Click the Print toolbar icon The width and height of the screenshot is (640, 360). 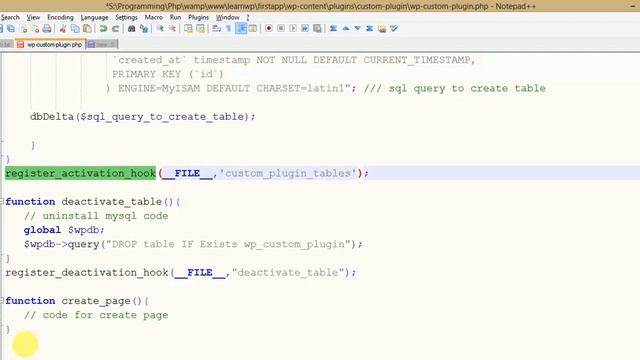tap(47, 29)
